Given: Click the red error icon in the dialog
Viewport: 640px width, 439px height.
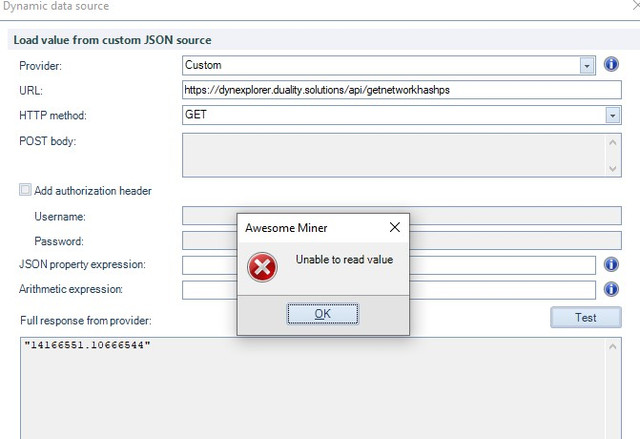Looking at the screenshot, I should point(262,267).
